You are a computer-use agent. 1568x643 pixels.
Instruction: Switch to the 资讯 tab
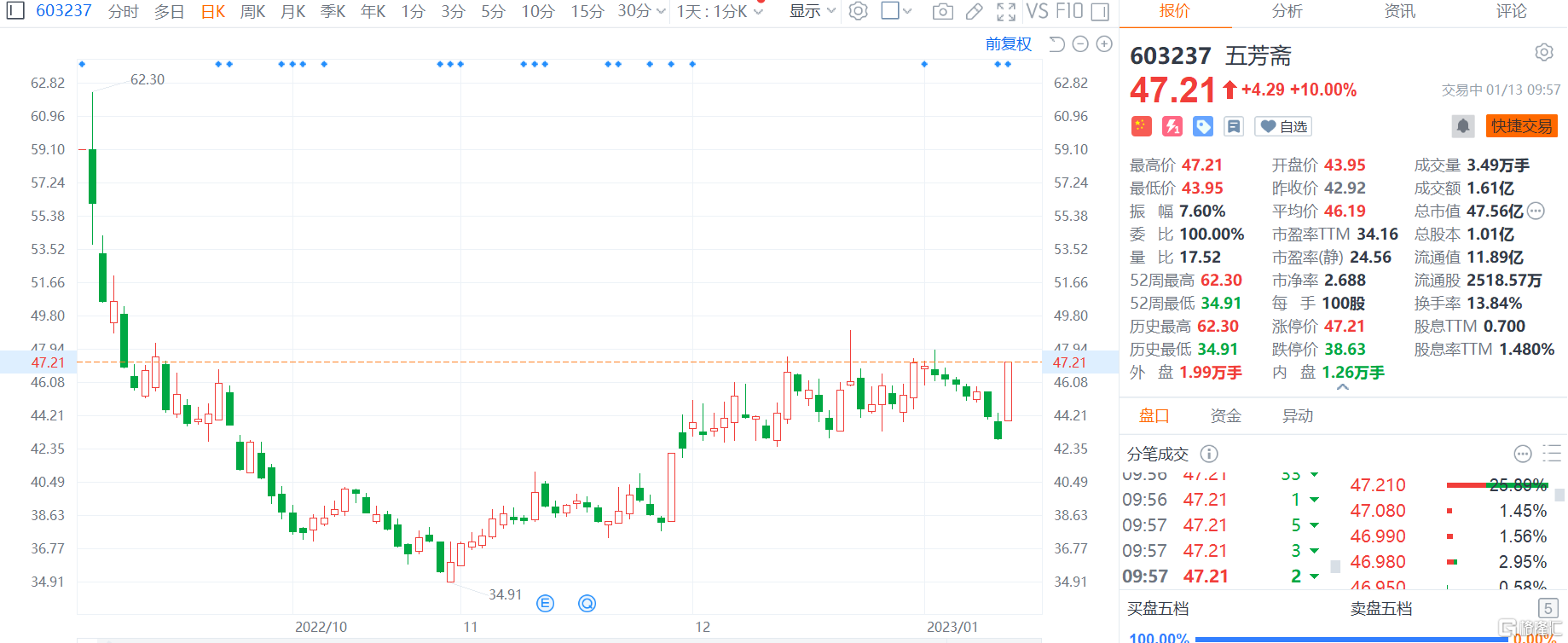[x=1399, y=11]
